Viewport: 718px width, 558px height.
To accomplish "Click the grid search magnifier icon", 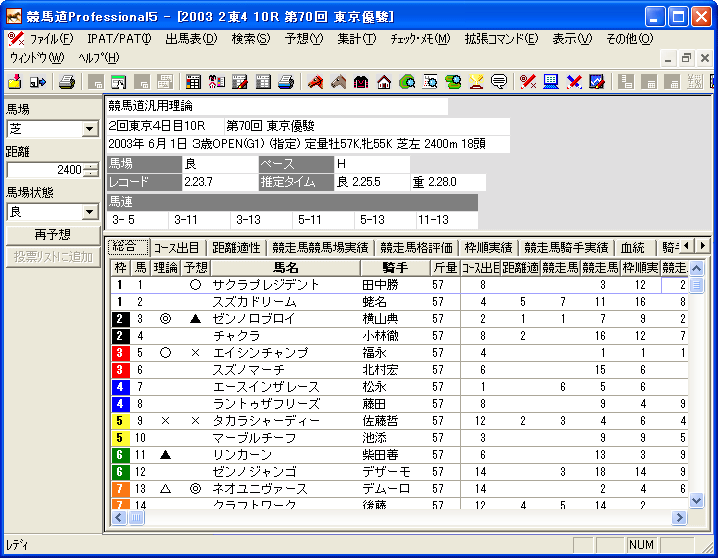I will [x=430, y=82].
